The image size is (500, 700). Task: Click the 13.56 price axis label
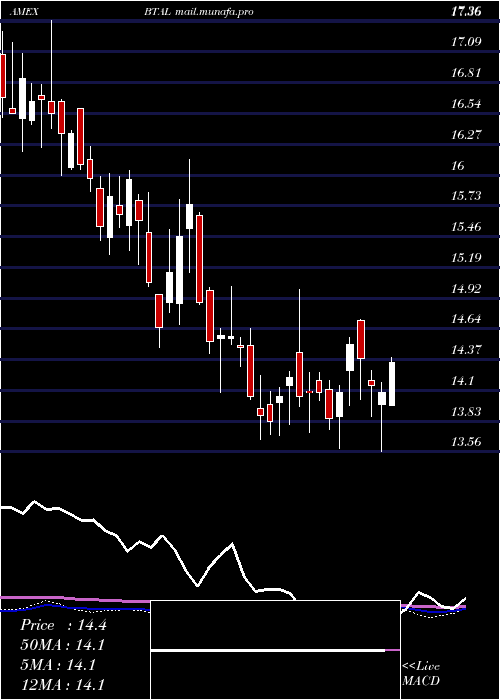click(x=467, y=442)
